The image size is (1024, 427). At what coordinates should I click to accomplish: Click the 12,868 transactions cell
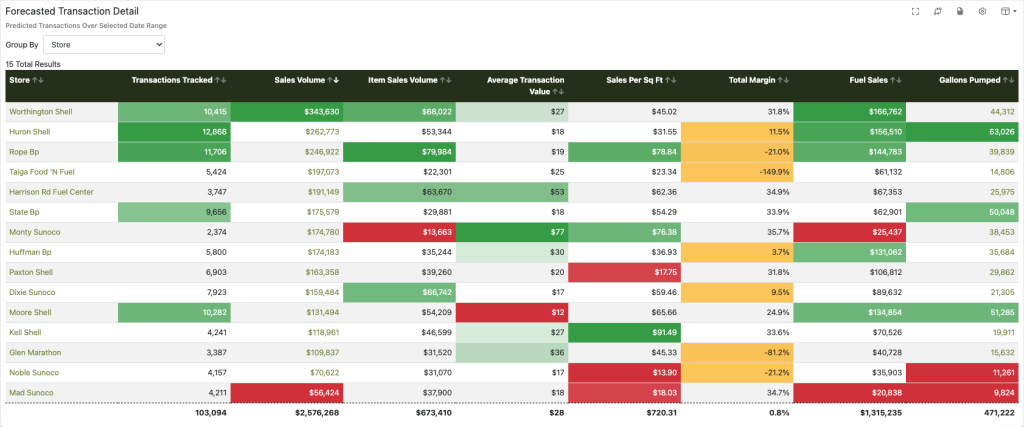(174, 132)
